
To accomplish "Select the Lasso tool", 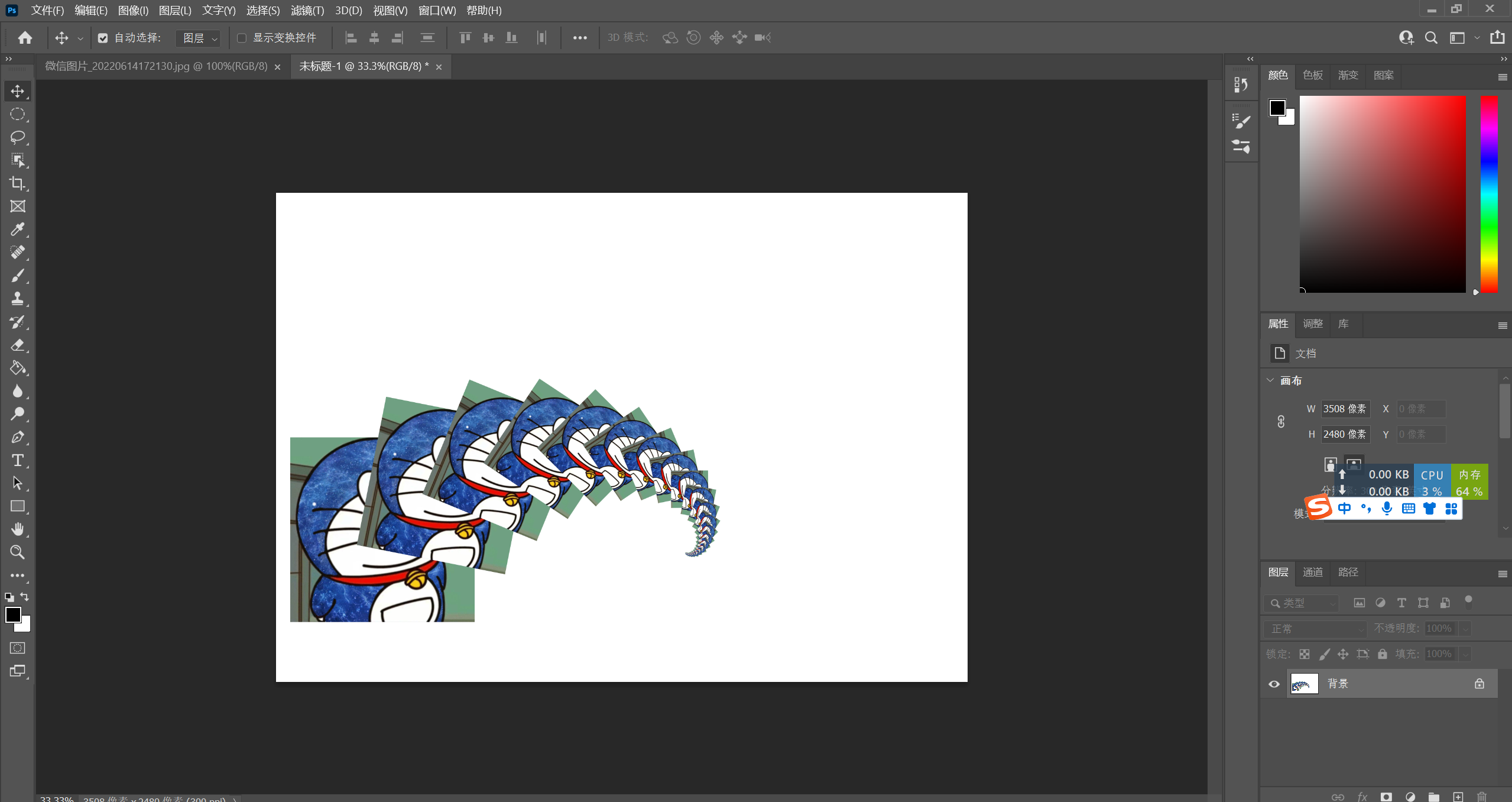I will coord(17,137).
